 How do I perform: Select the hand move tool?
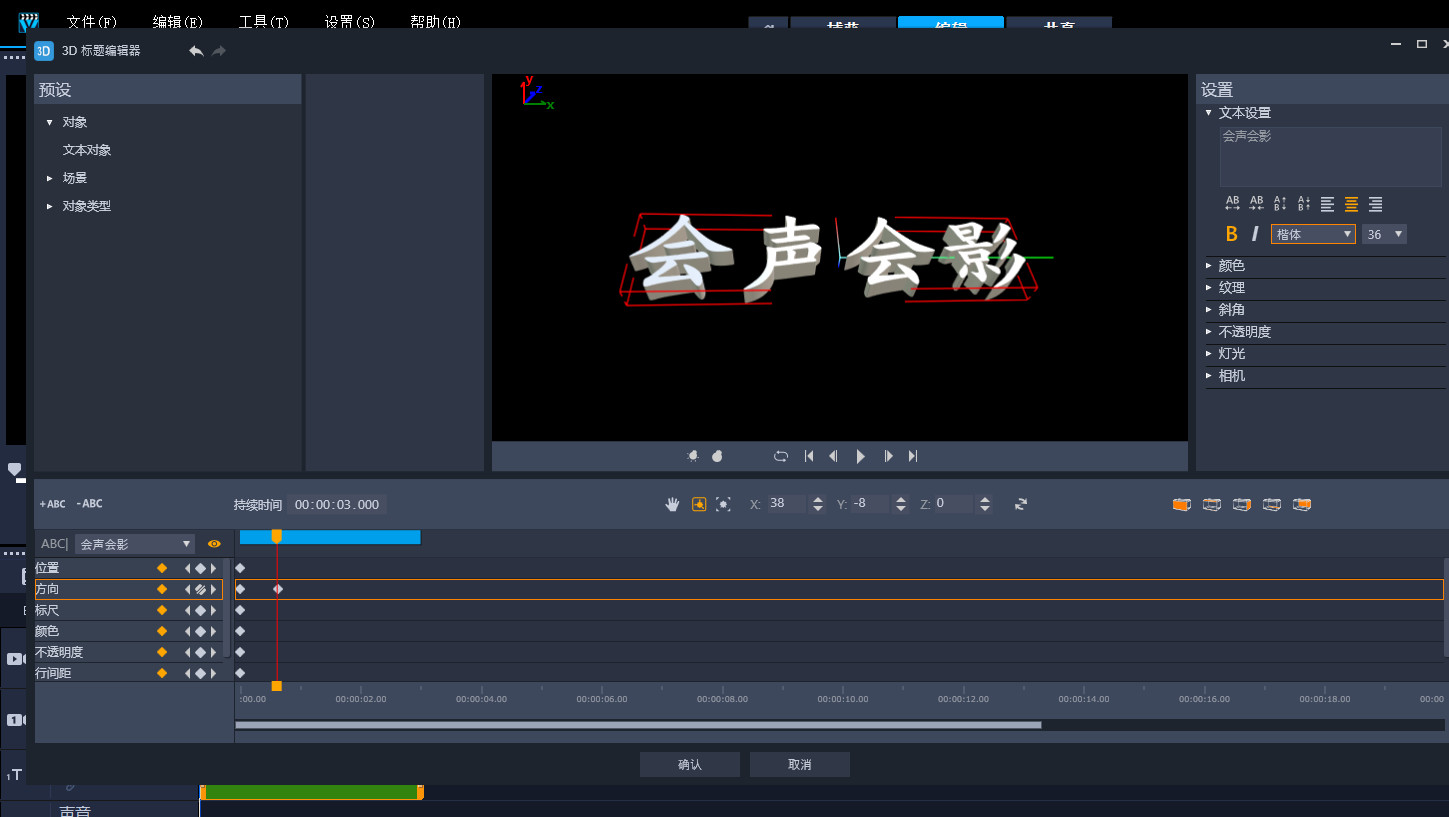(x=673, y=504)
